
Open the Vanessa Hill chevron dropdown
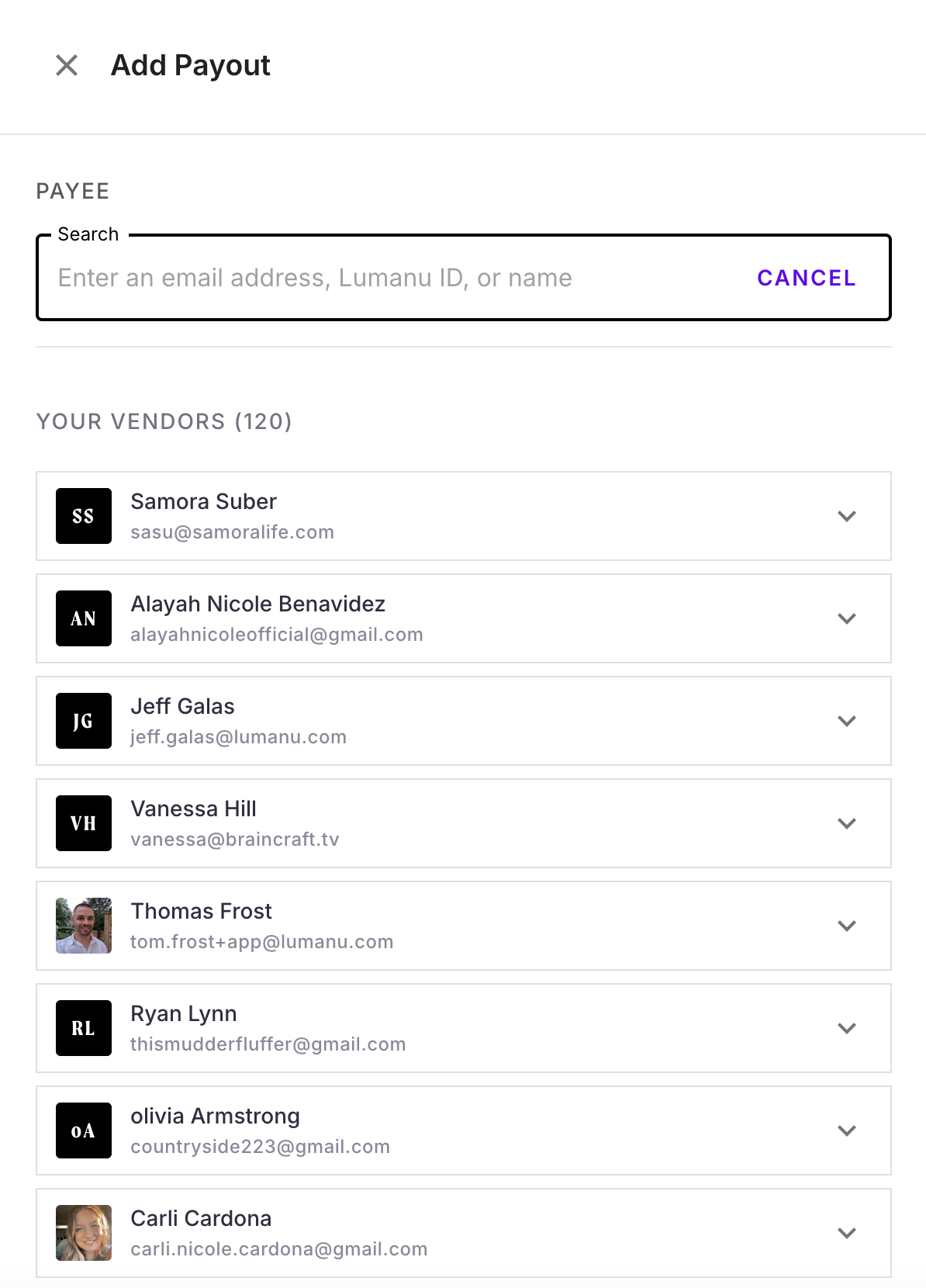coord(847,823)
